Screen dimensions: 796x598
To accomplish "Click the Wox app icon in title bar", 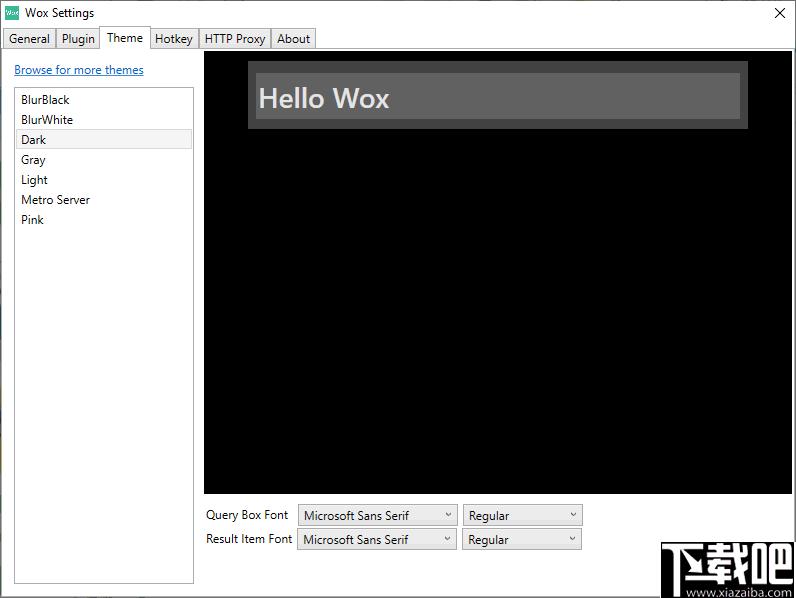I will pos(12,13).
